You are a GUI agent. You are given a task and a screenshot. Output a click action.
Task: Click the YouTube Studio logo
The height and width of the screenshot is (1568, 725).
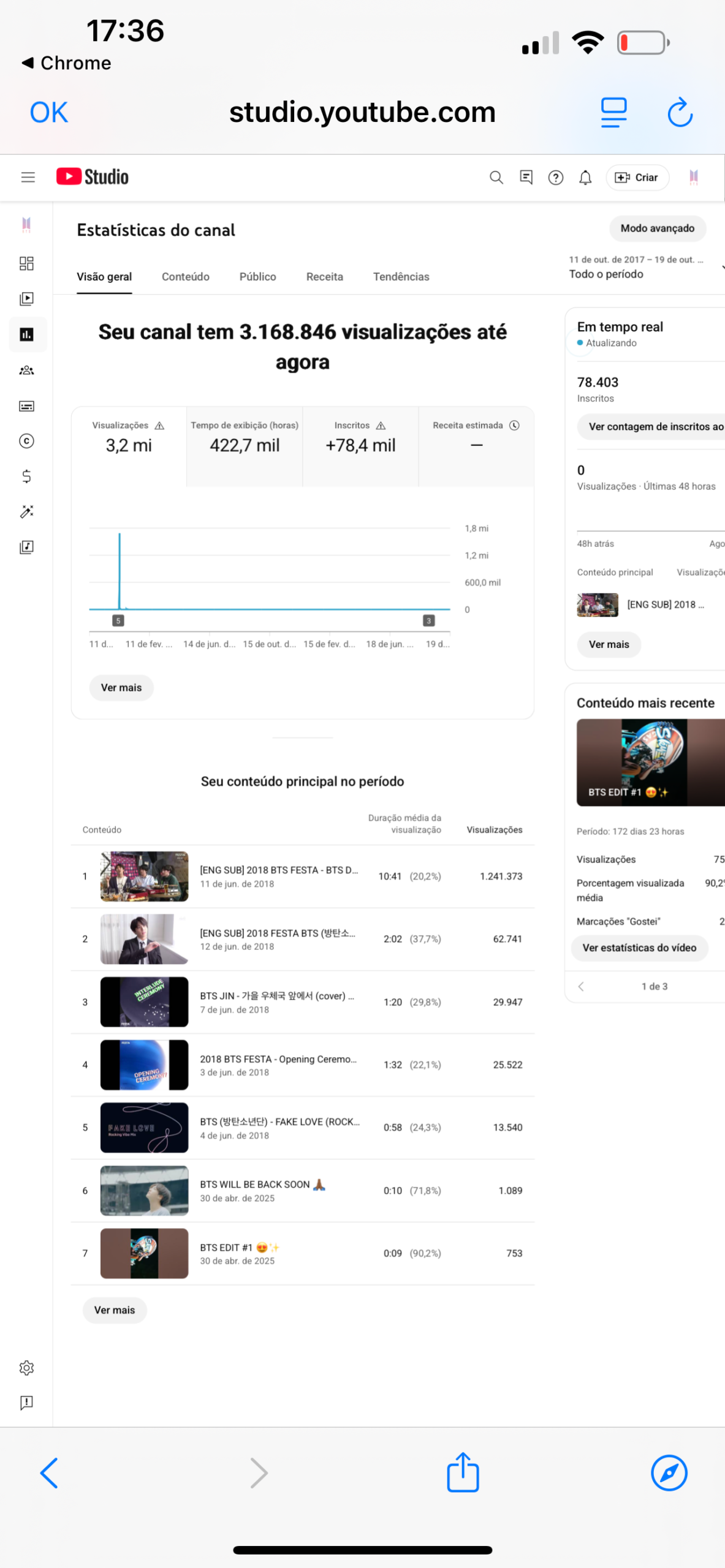(x=93, y=177)
